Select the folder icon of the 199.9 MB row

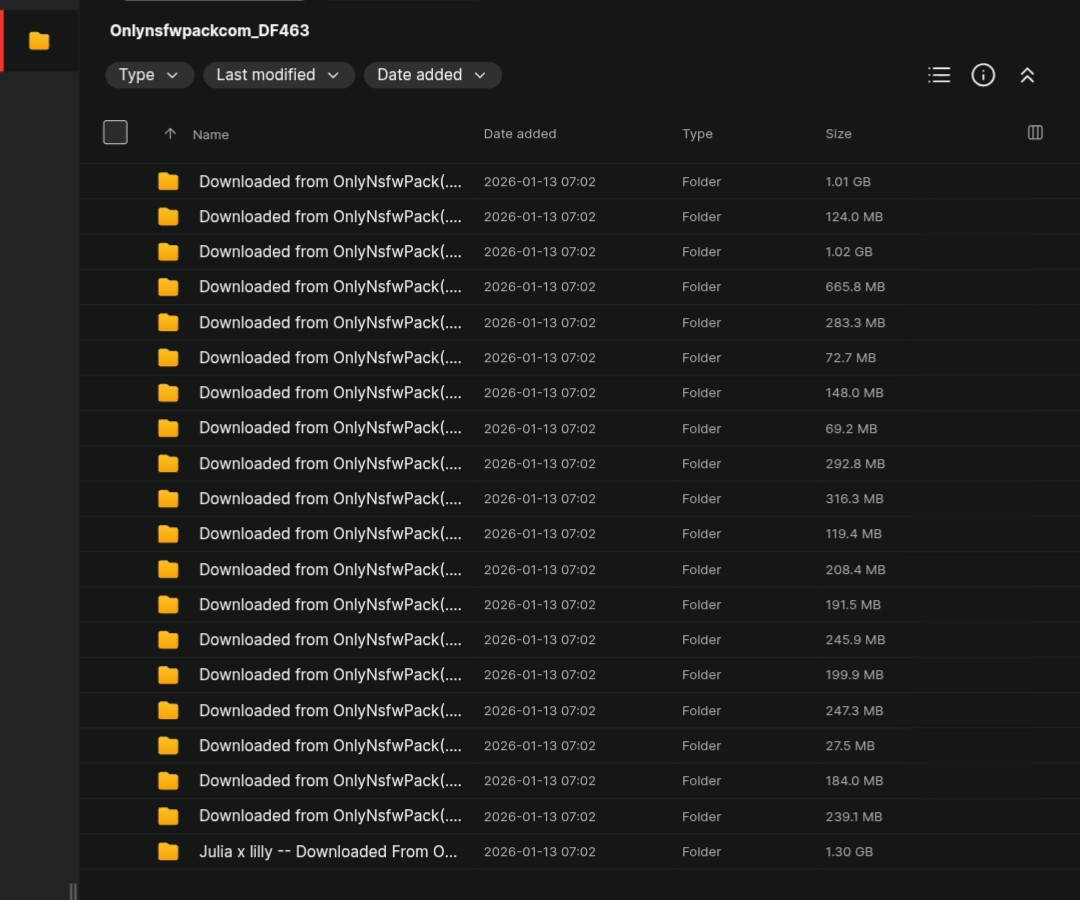coord(168,675)
